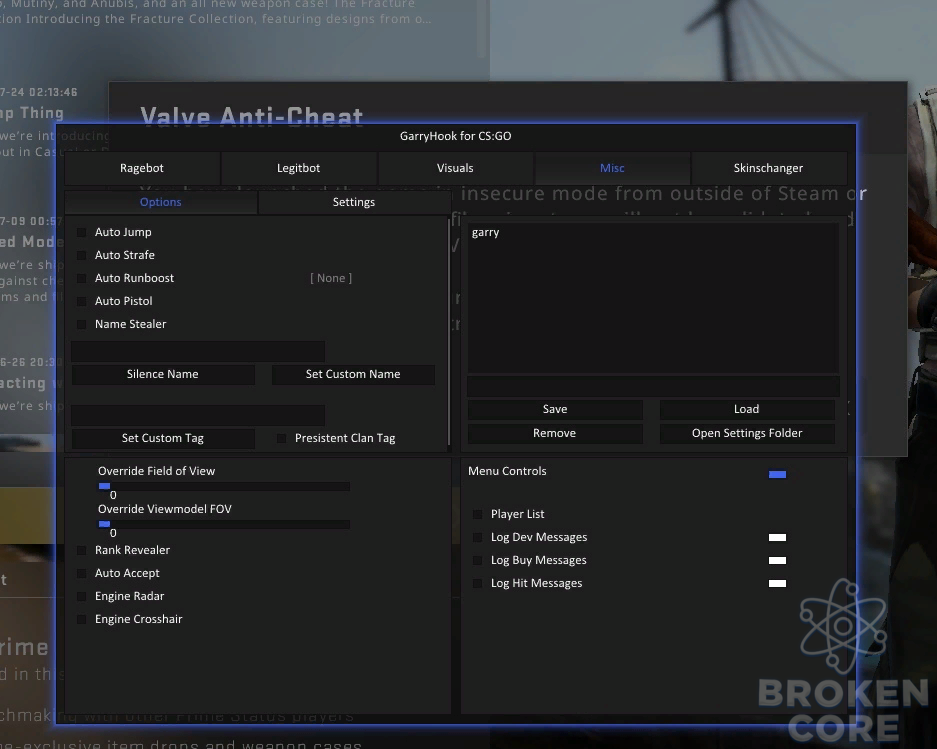Viewport: 937px width, 749px height.
Task: Focus the custom name input field
Action: 198,351
